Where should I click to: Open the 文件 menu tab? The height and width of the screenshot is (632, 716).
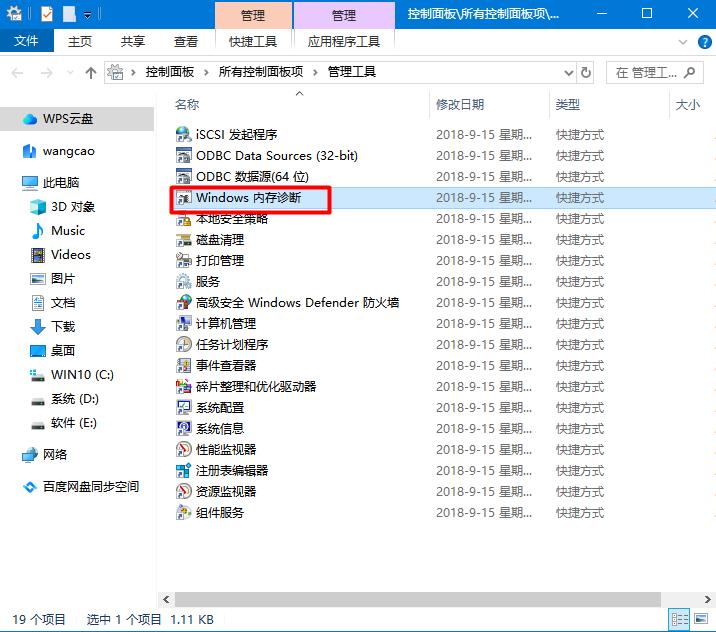pyautogui.click(x=27, y=41)
